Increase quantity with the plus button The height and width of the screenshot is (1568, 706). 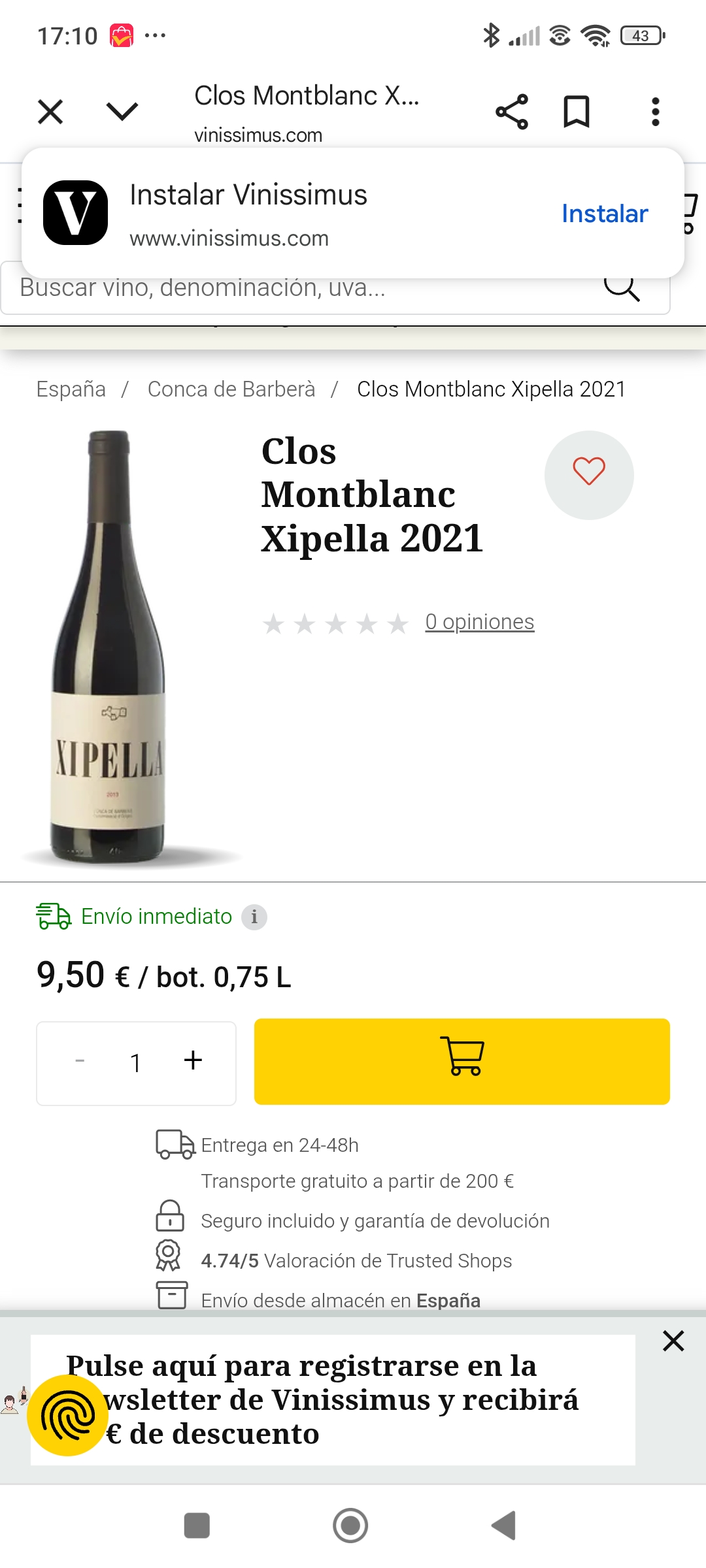coord(193,1061)
